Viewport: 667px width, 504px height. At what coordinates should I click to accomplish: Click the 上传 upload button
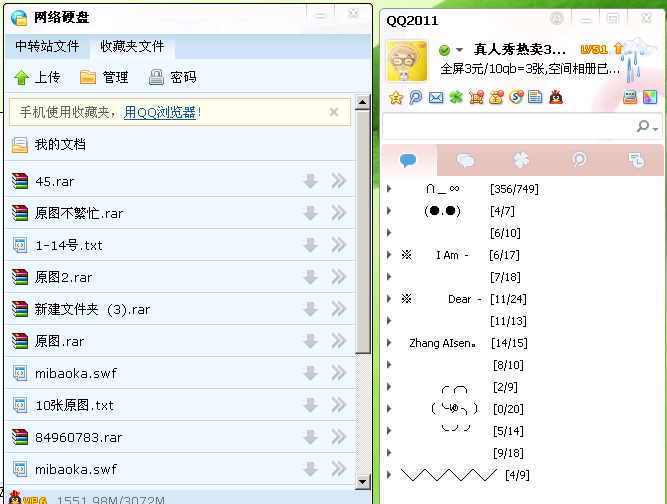point(37,77)
